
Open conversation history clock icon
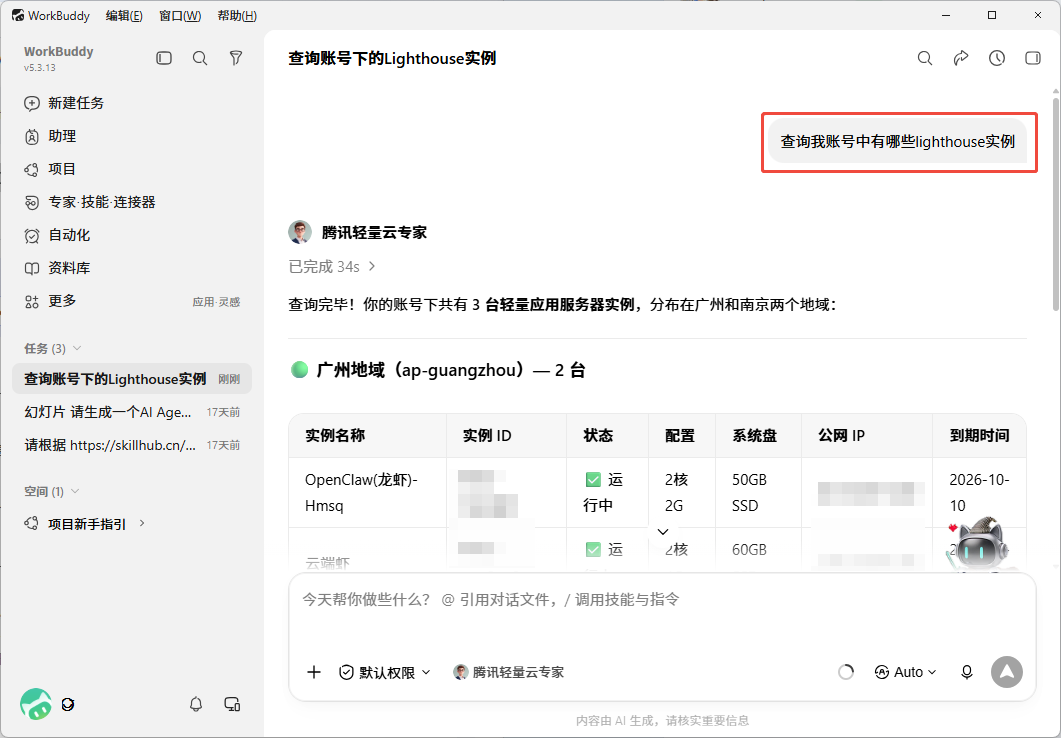coord(997,58)
